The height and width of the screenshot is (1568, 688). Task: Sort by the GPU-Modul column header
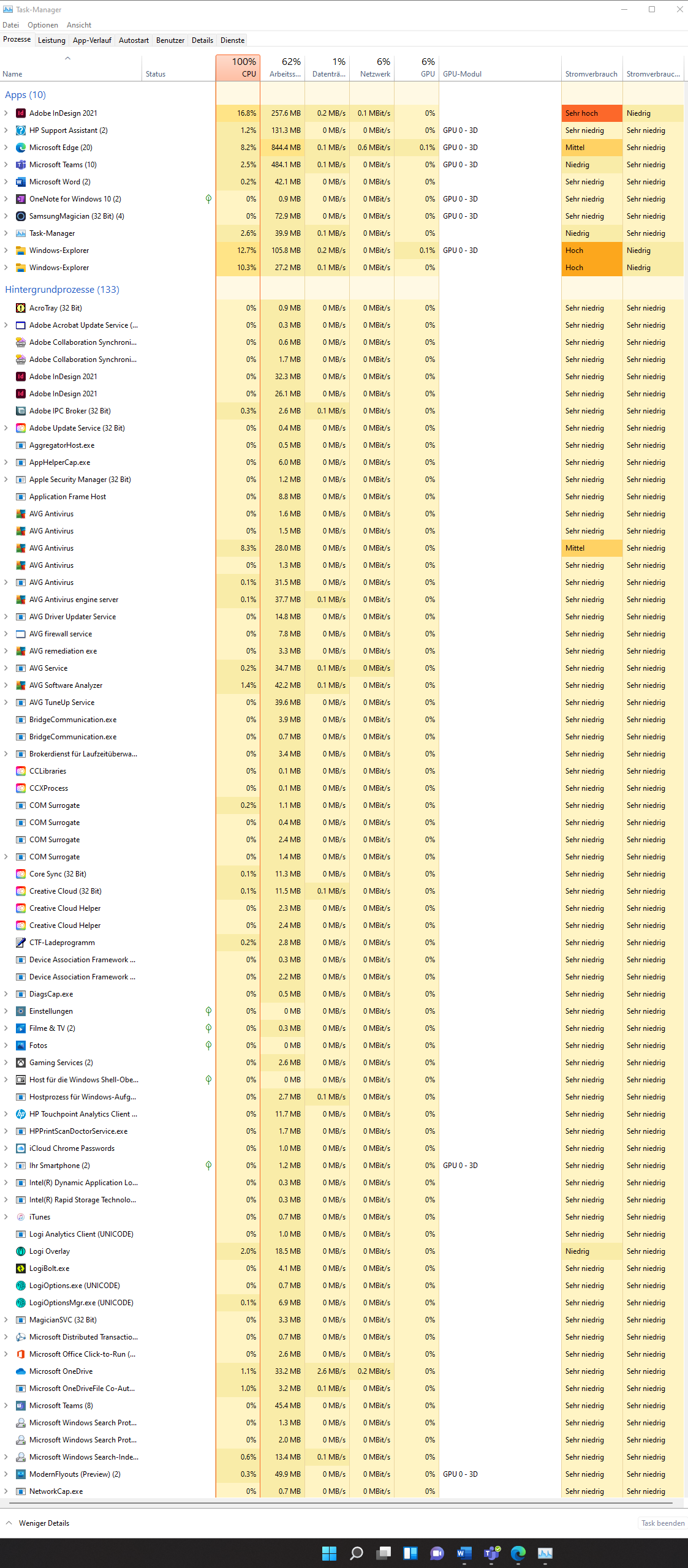point(500,68)
